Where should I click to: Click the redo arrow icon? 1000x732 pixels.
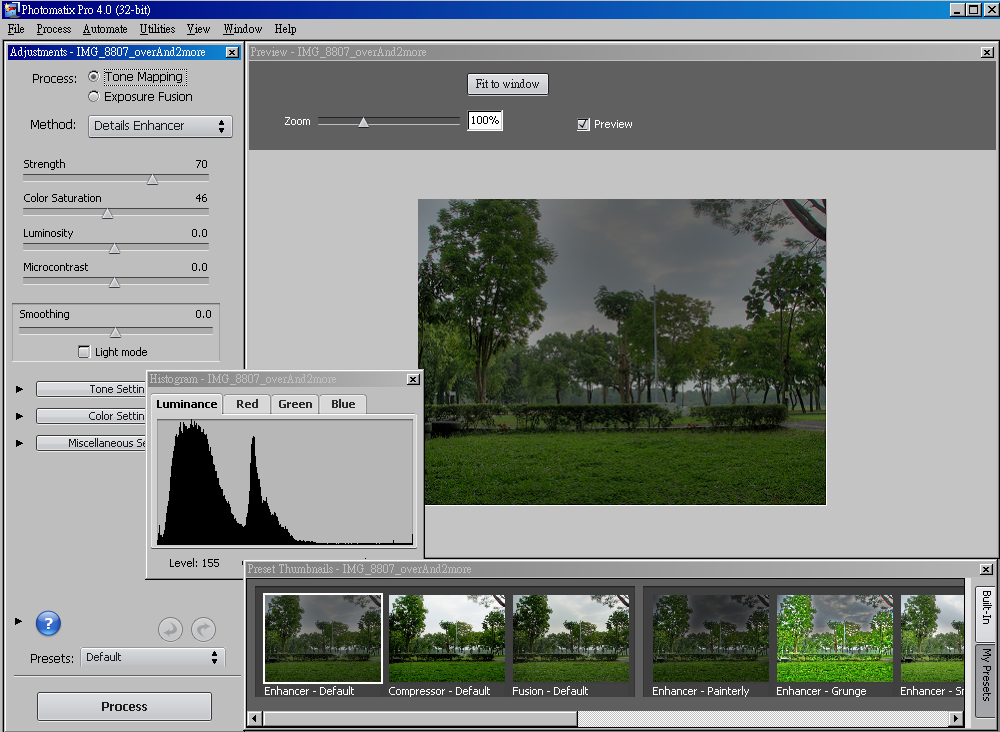pyautogui.click(x=203, y=630)
